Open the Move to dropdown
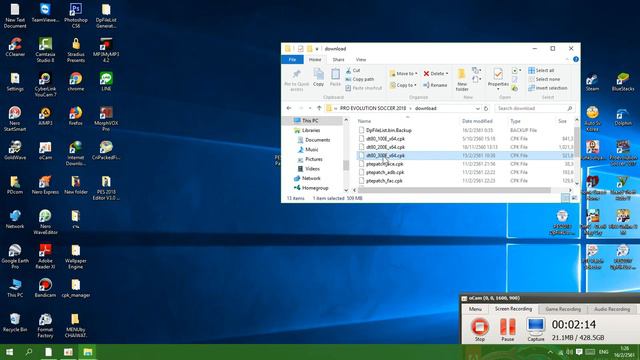This screenshot has height=360, width=640. (x=403, y=73)
